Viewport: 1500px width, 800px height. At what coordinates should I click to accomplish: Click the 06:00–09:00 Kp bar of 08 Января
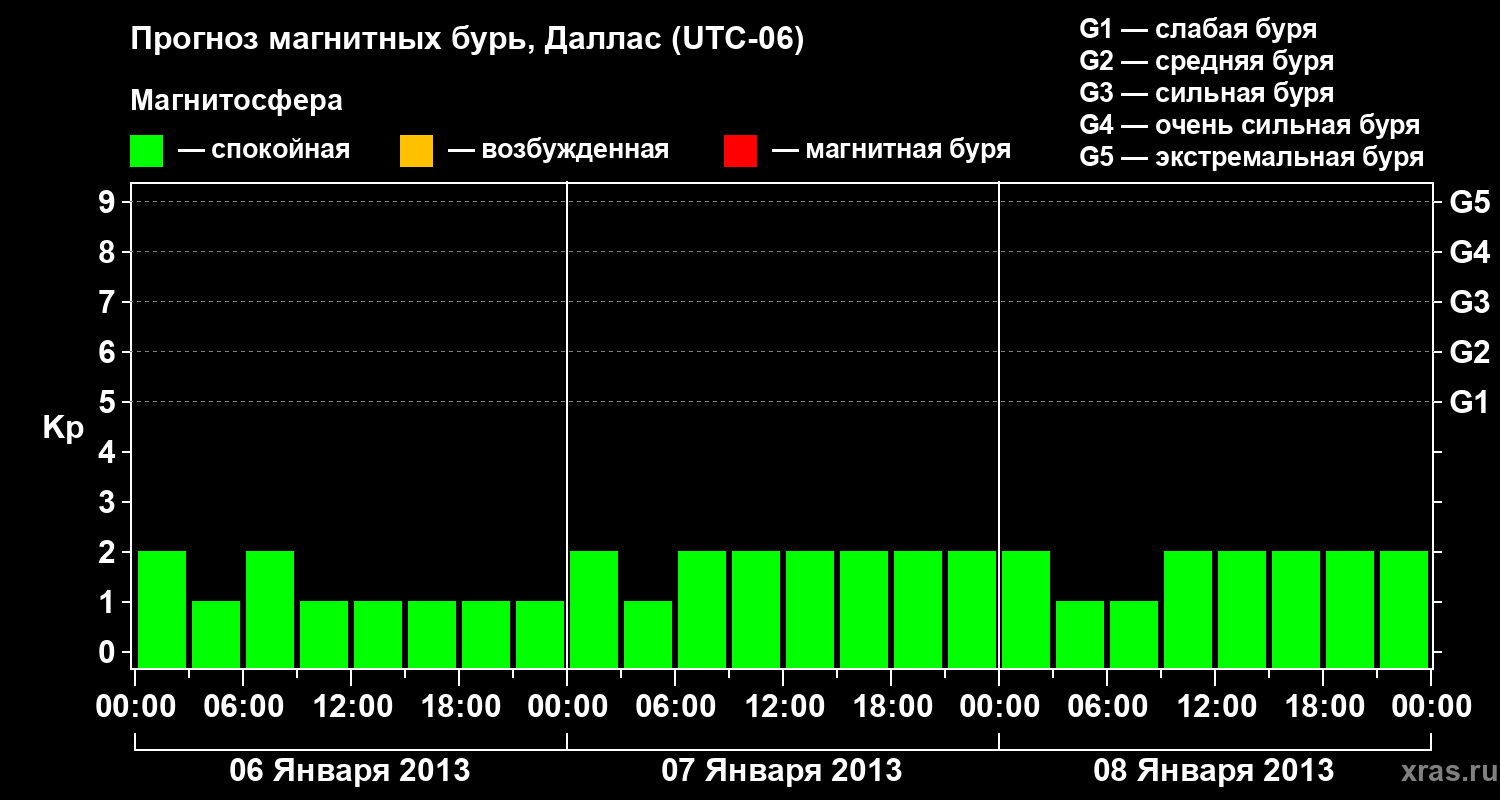click(x=1134, y=634)
